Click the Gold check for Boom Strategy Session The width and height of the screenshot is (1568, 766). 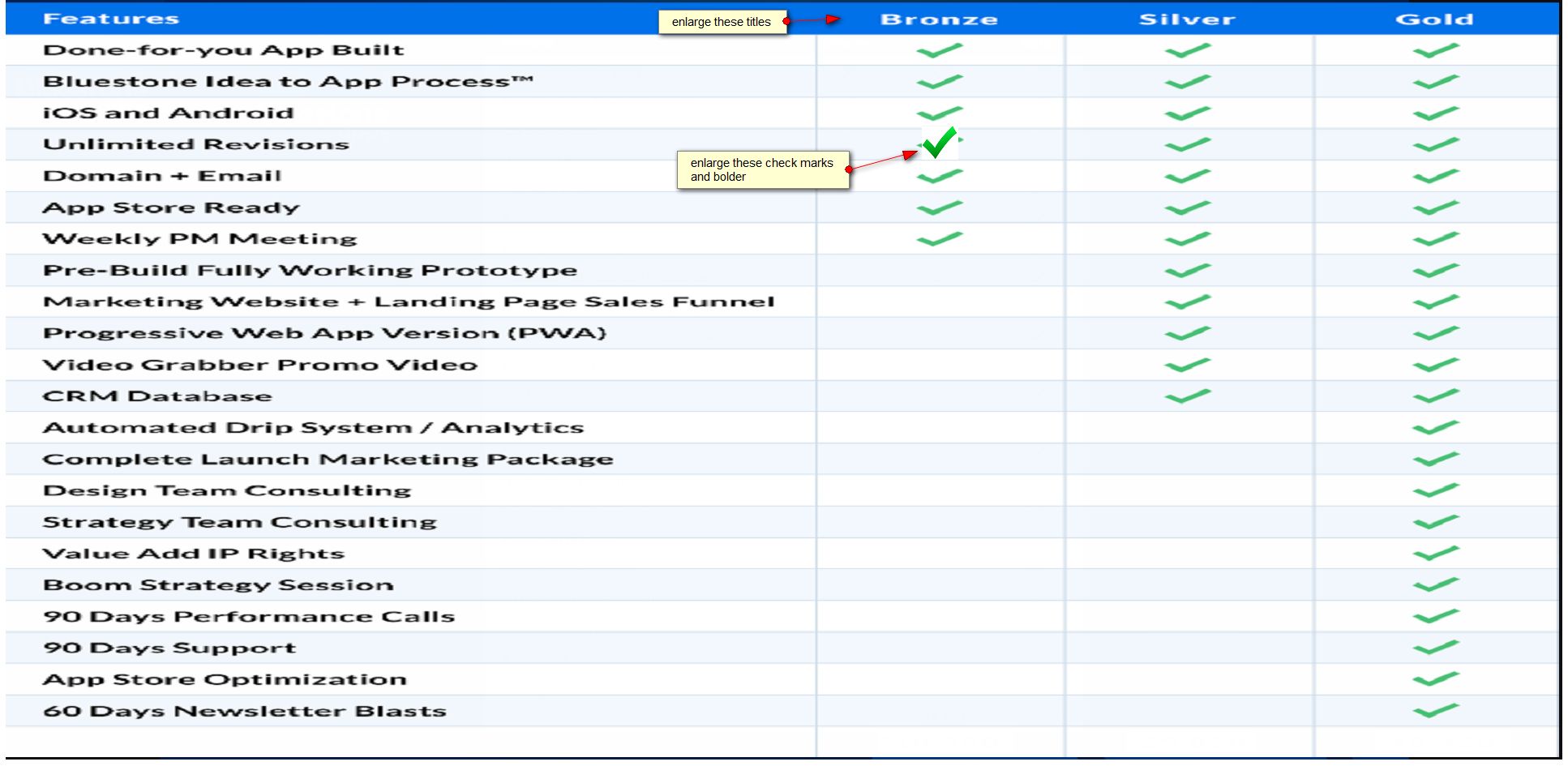click(x=1436, y=585)
